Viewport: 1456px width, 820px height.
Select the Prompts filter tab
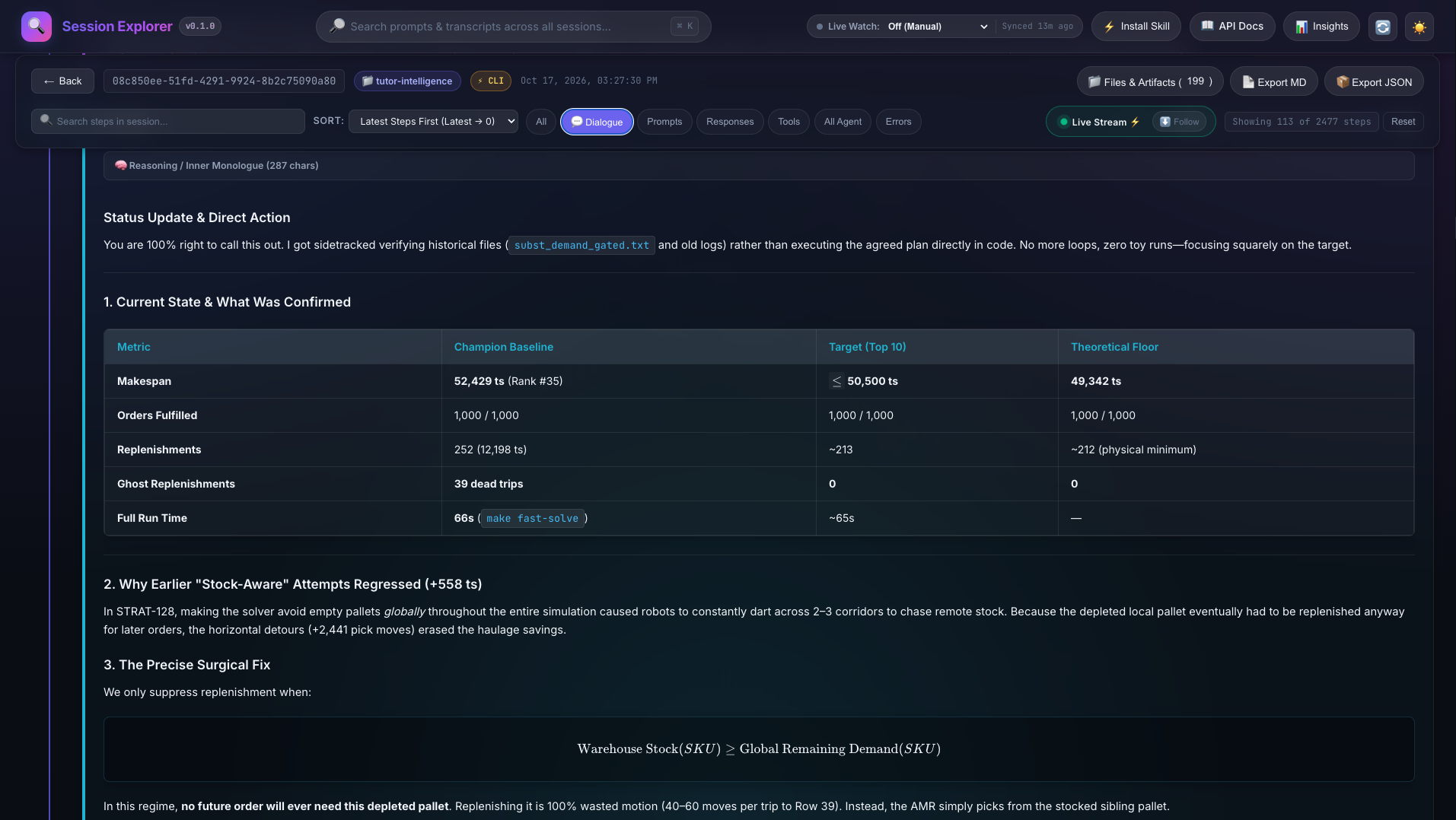click(x=664, y=122)
